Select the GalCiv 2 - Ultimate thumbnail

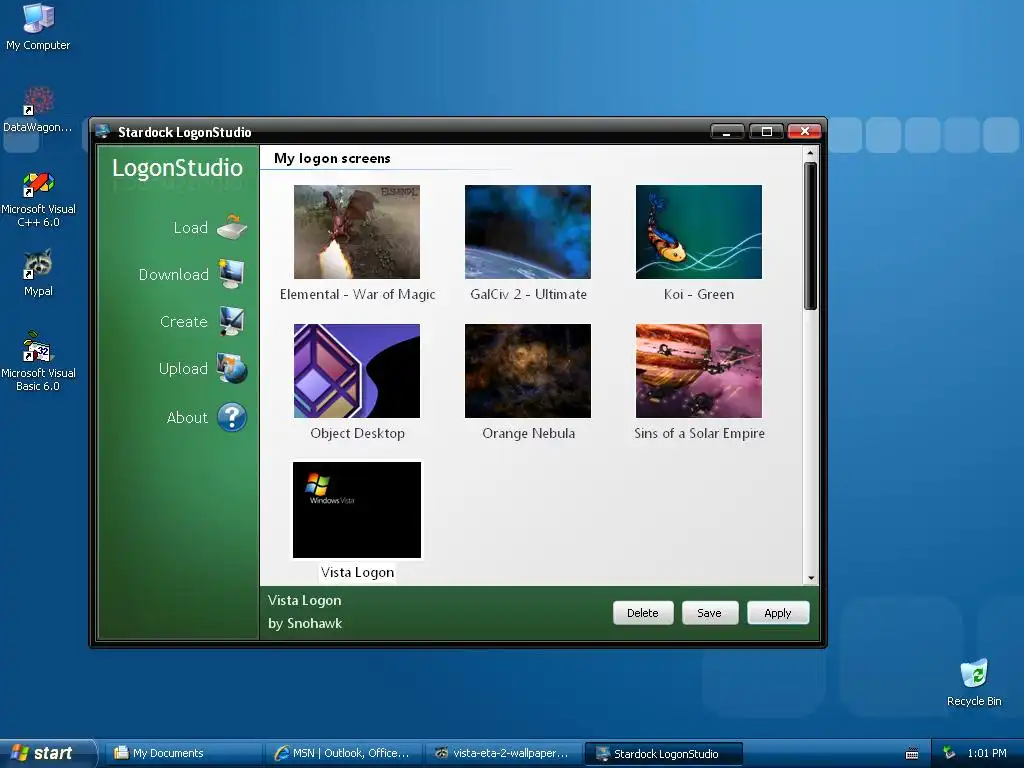pyautogui.click(x=528, y=232)
